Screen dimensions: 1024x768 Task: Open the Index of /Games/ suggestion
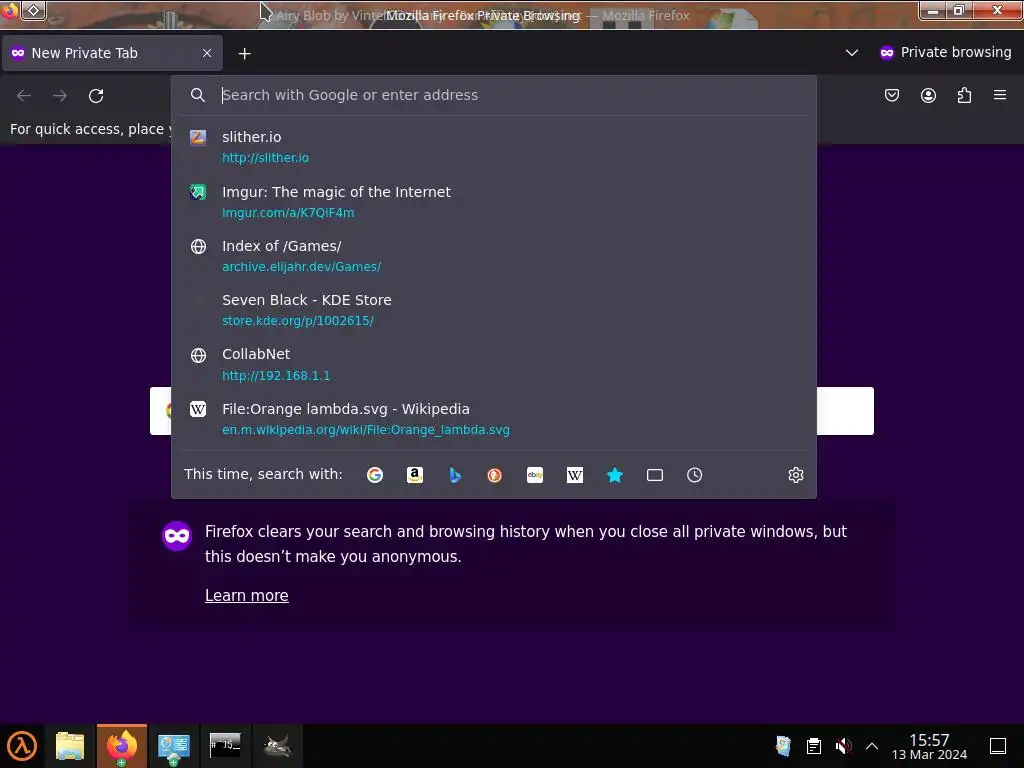494,256
